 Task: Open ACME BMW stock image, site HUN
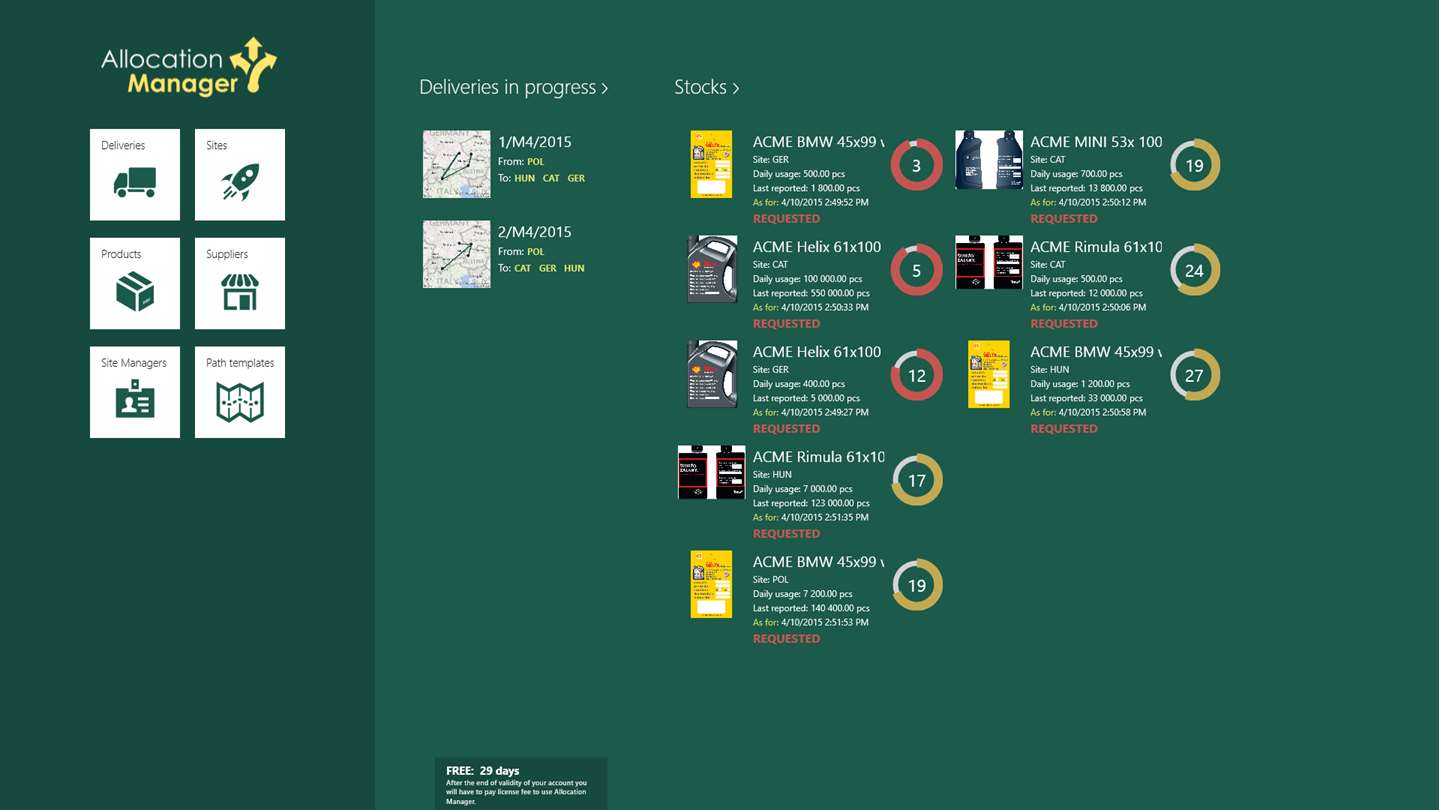click(x=989, y=374)
